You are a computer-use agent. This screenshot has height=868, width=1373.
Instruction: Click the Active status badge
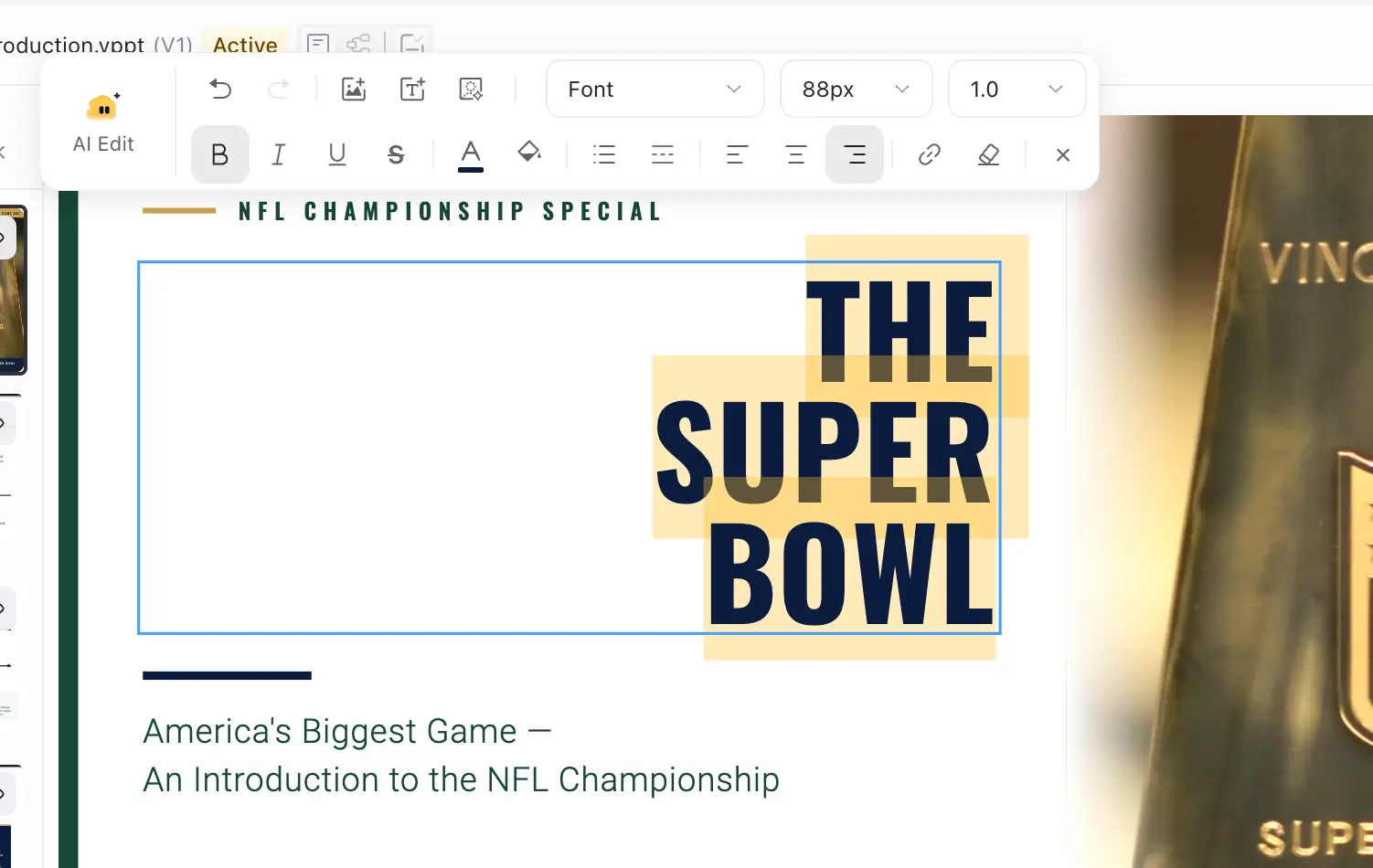click(x=245, y=45)
